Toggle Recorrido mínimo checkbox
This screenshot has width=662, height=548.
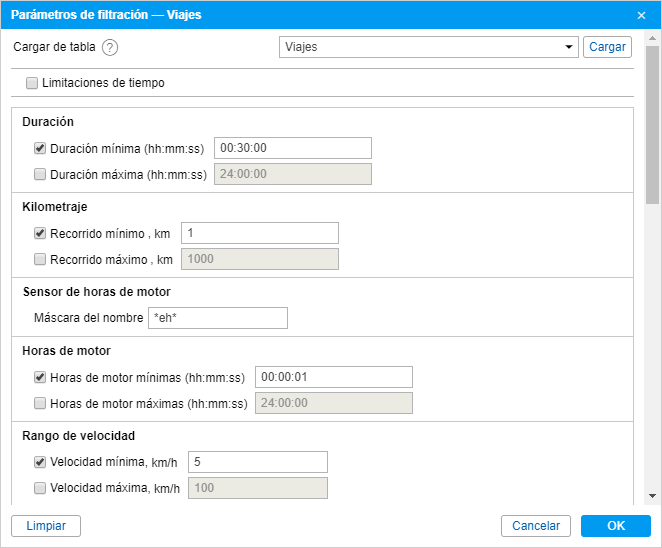click(x=40, y=233)
